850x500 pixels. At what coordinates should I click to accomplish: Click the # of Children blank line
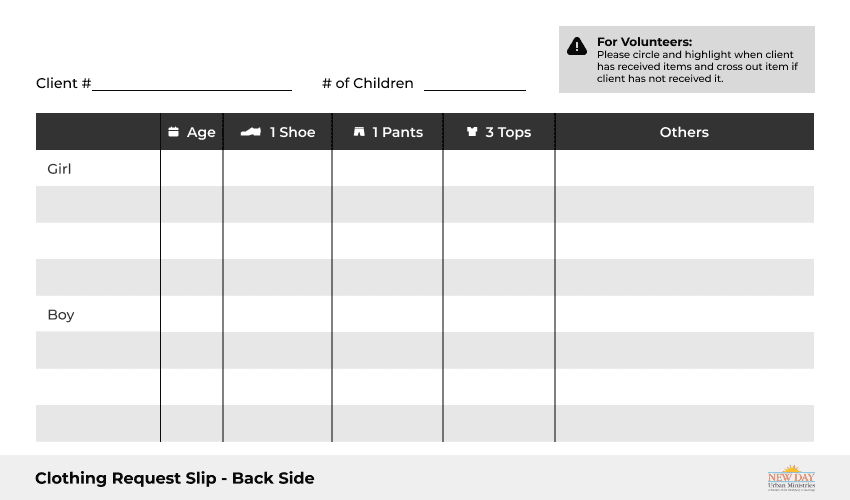tap(475, 89)
